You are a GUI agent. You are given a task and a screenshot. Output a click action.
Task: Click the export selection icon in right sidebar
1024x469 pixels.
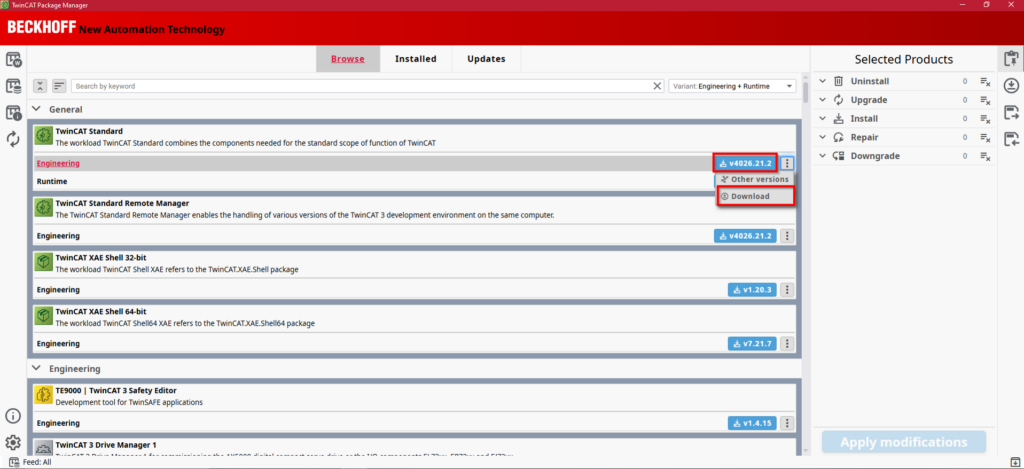[1010, 112]
